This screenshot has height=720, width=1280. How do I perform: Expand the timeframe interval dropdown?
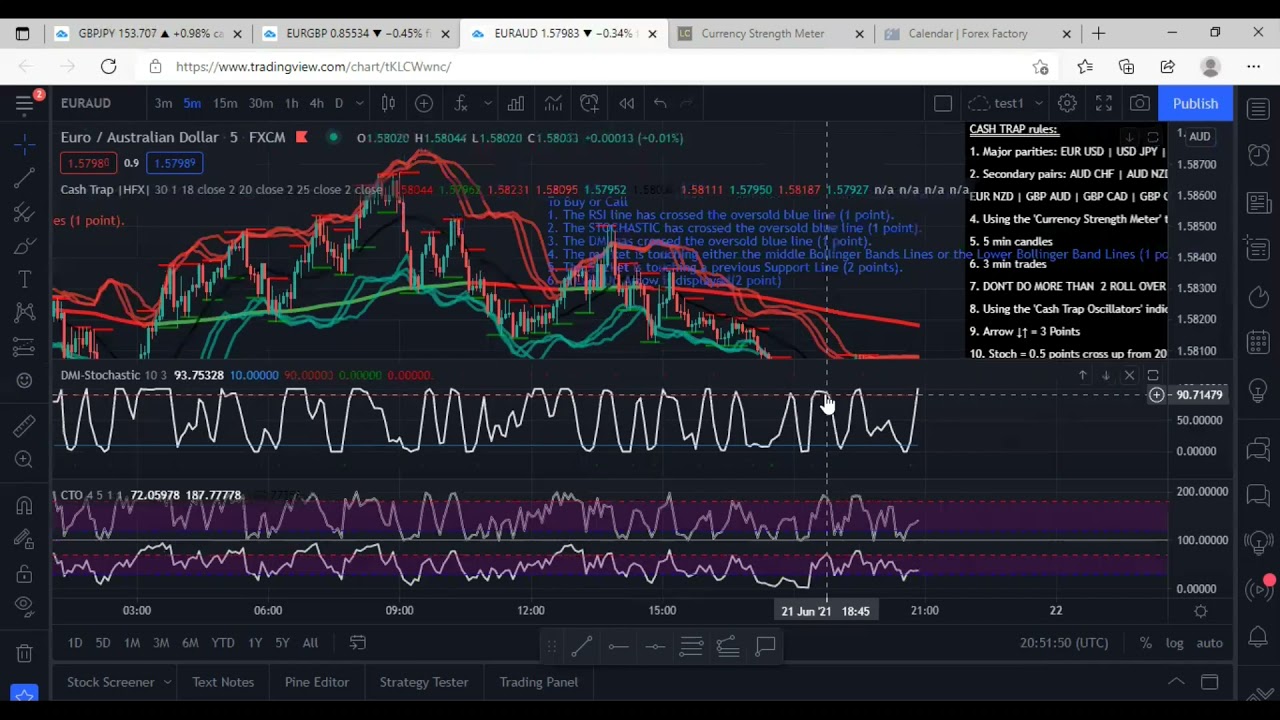pyautogui.click(x=360, y=103)
